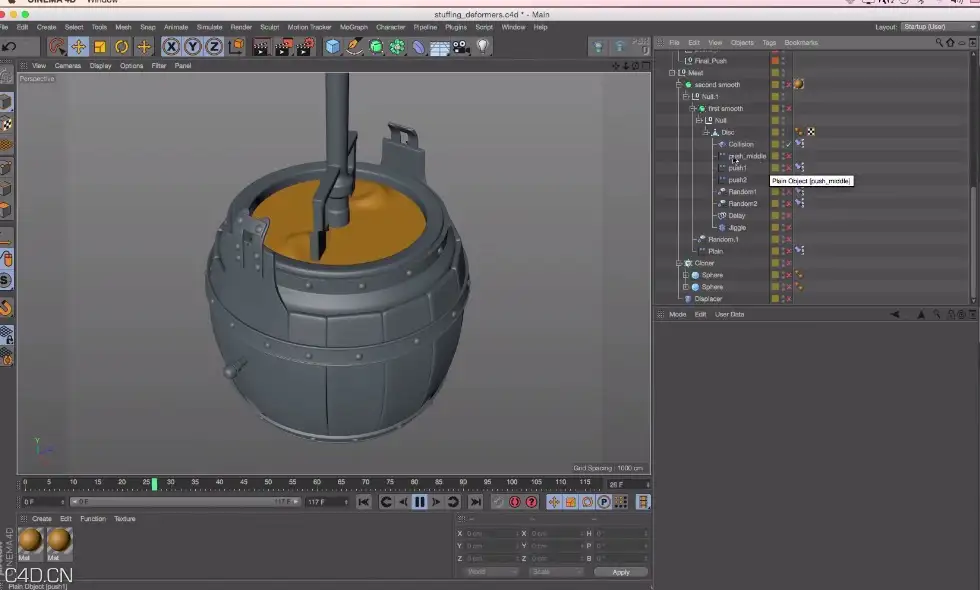
Task: Select the Collision deformer in the tree
Action: coord(741,144)
